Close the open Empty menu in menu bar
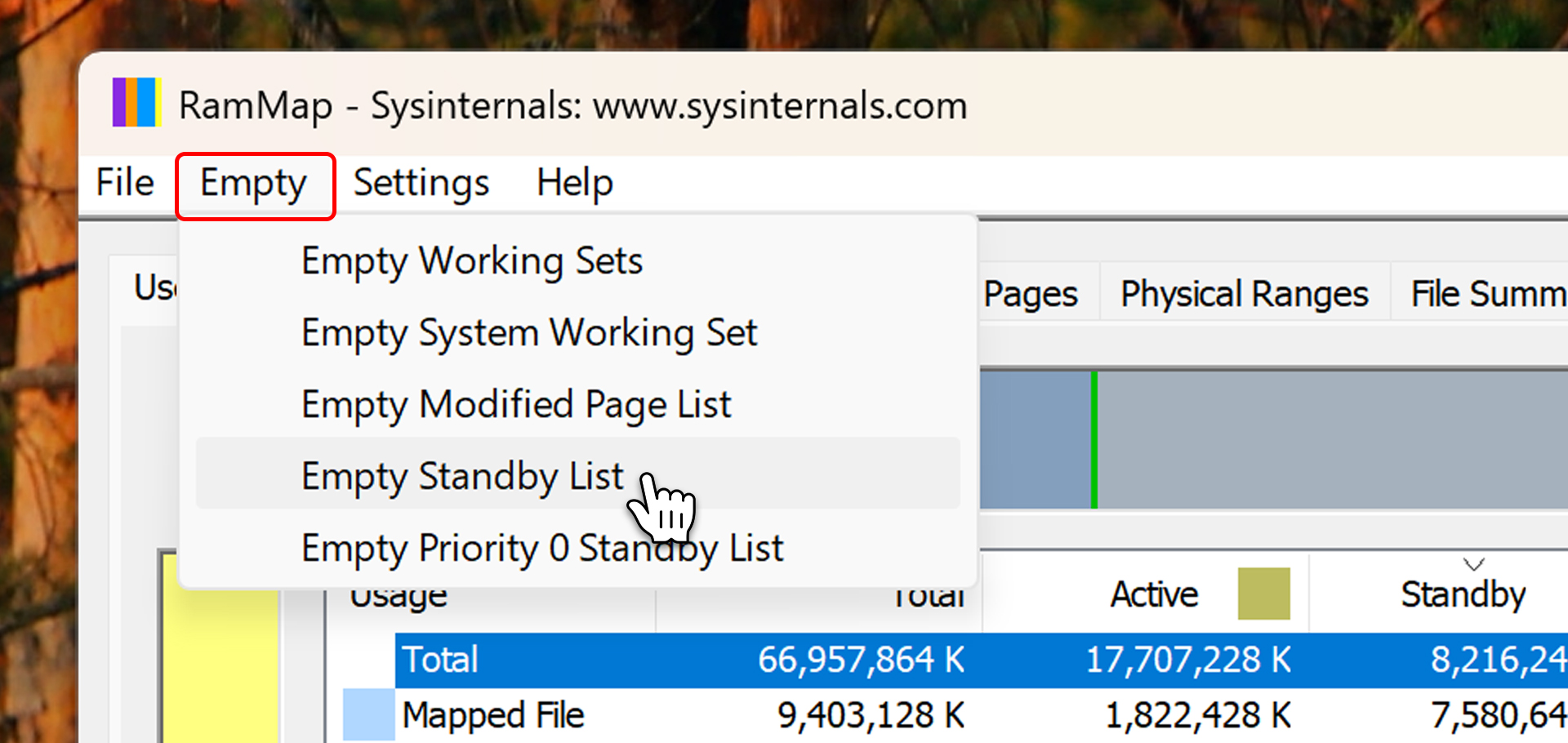Image resolution: width=1568 pixels, height=743 pixels. (x=254, y=185)
